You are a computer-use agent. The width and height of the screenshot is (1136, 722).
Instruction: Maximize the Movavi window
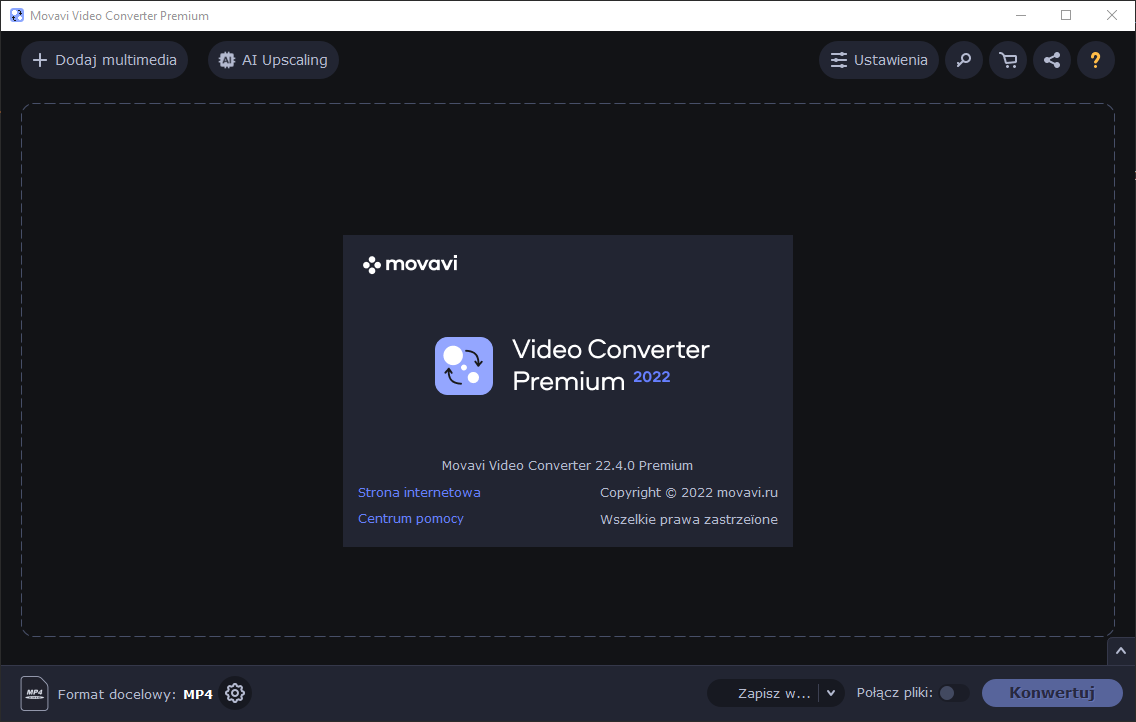[x=1066, y=15]
